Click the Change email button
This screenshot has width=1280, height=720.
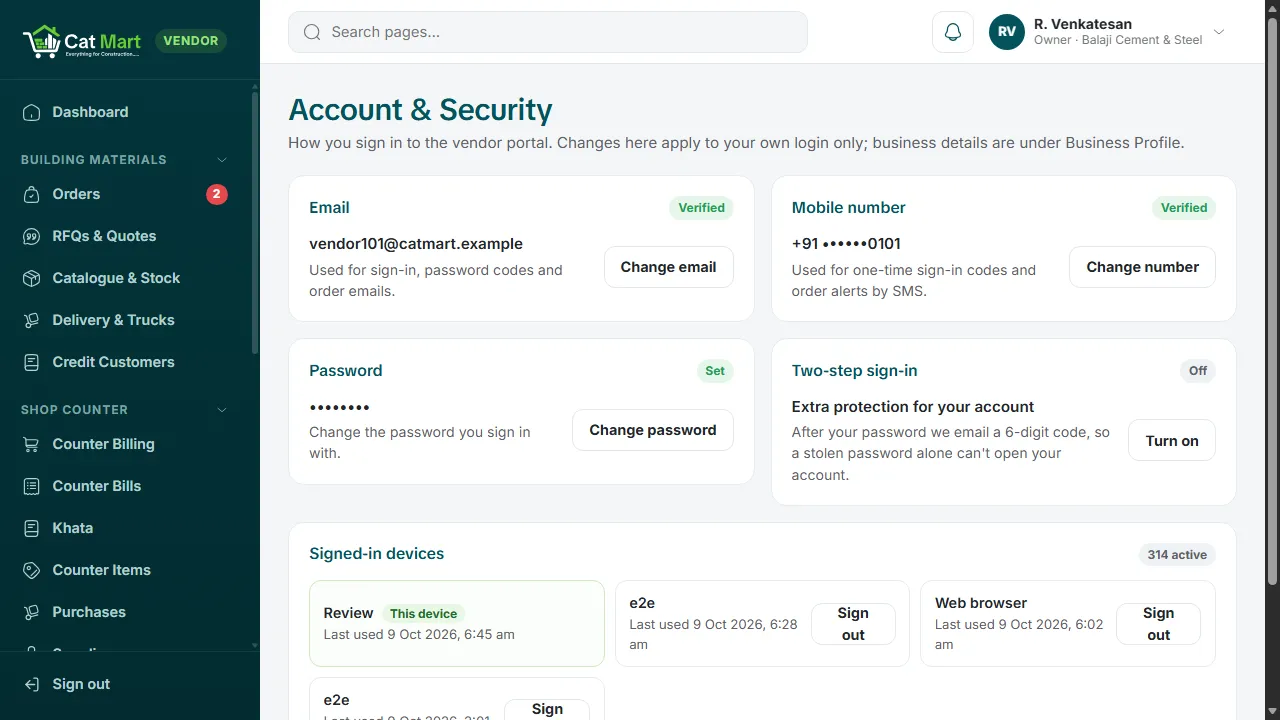coord(668,267)
